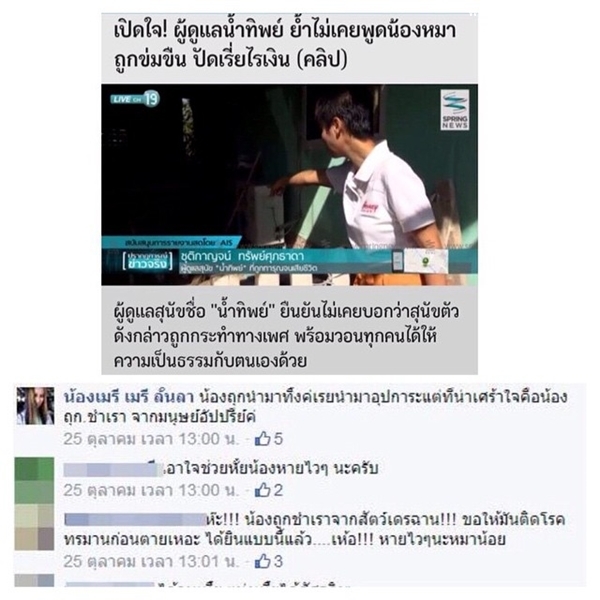Click the name caption ชุติกาญจน์ ทรัพย์ศุภราดา

click(x=242, y=256)
